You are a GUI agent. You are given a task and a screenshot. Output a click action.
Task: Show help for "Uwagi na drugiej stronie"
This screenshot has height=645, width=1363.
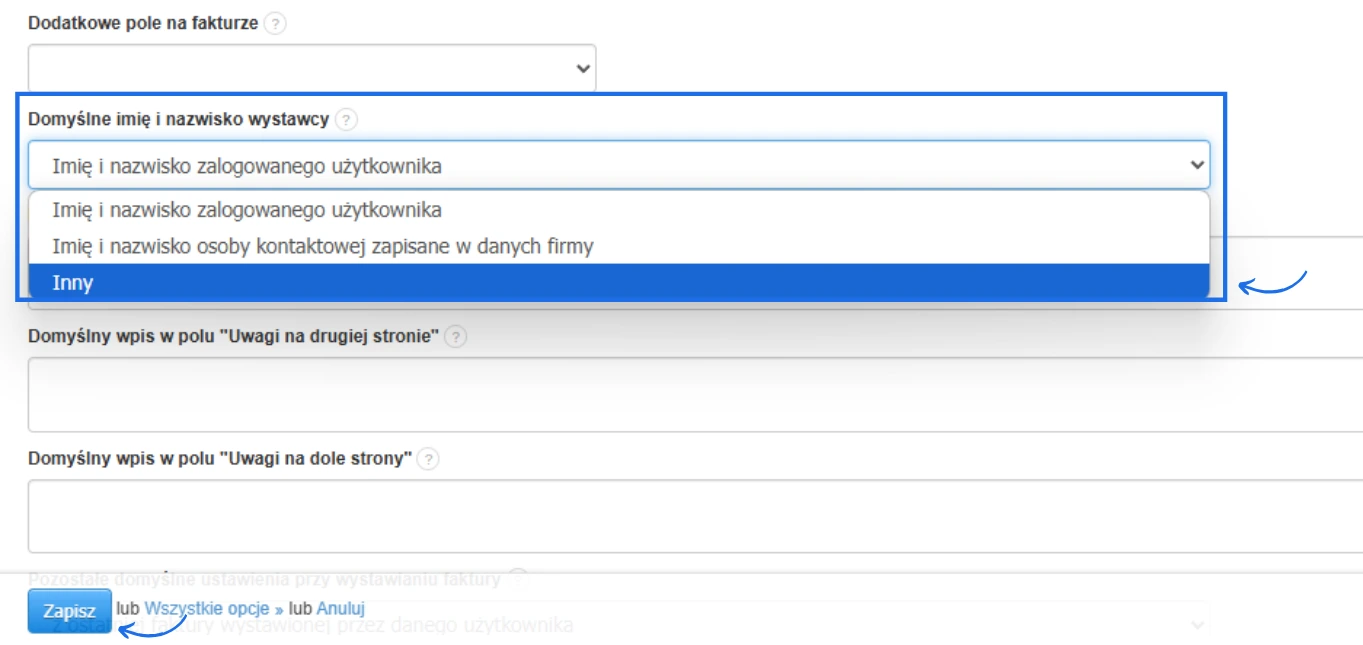click(455, 337)
